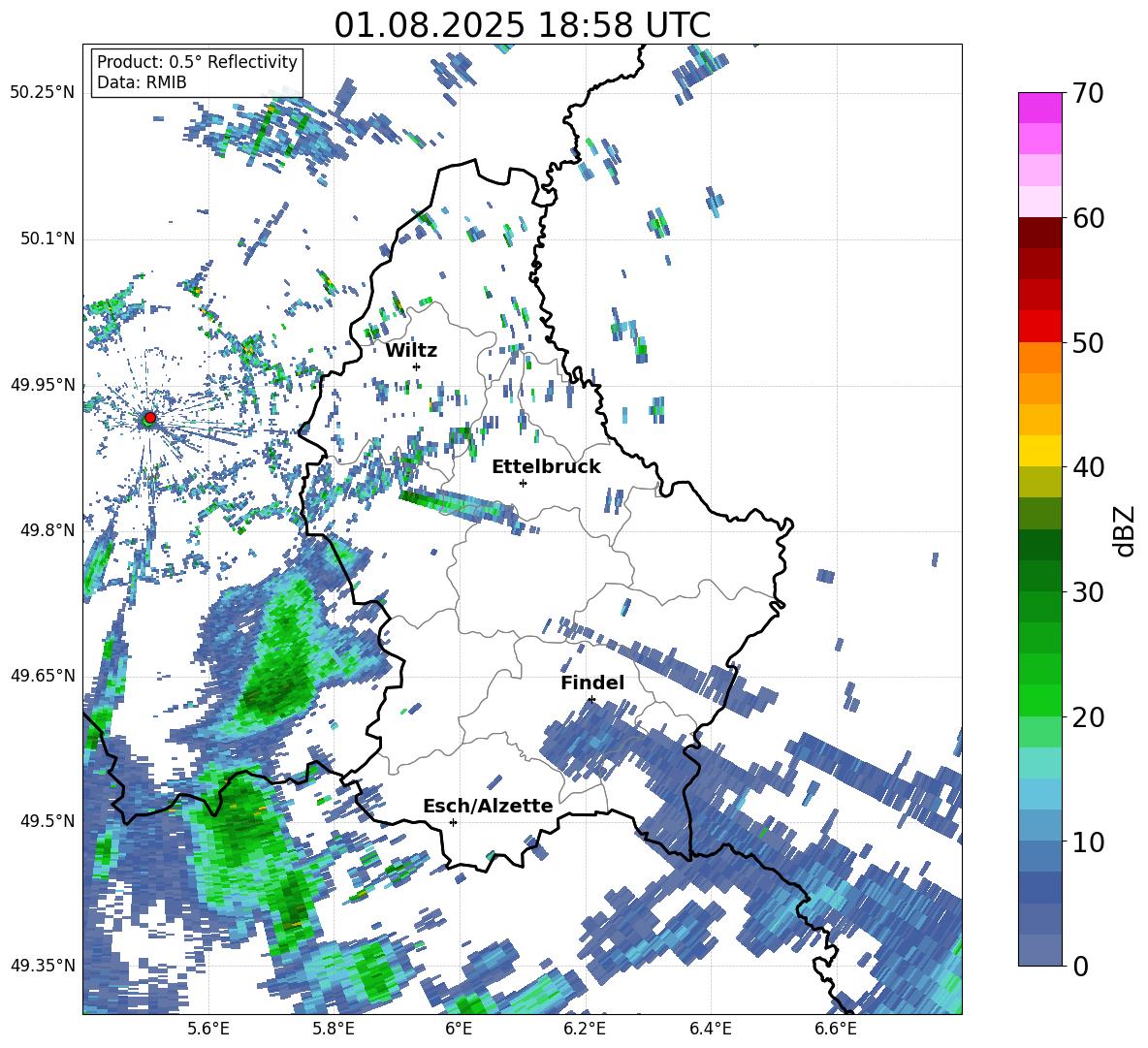Click the Ettelbruck cross marker
This screenshot has height=1048, width=1148.
(x=523, y=483)
